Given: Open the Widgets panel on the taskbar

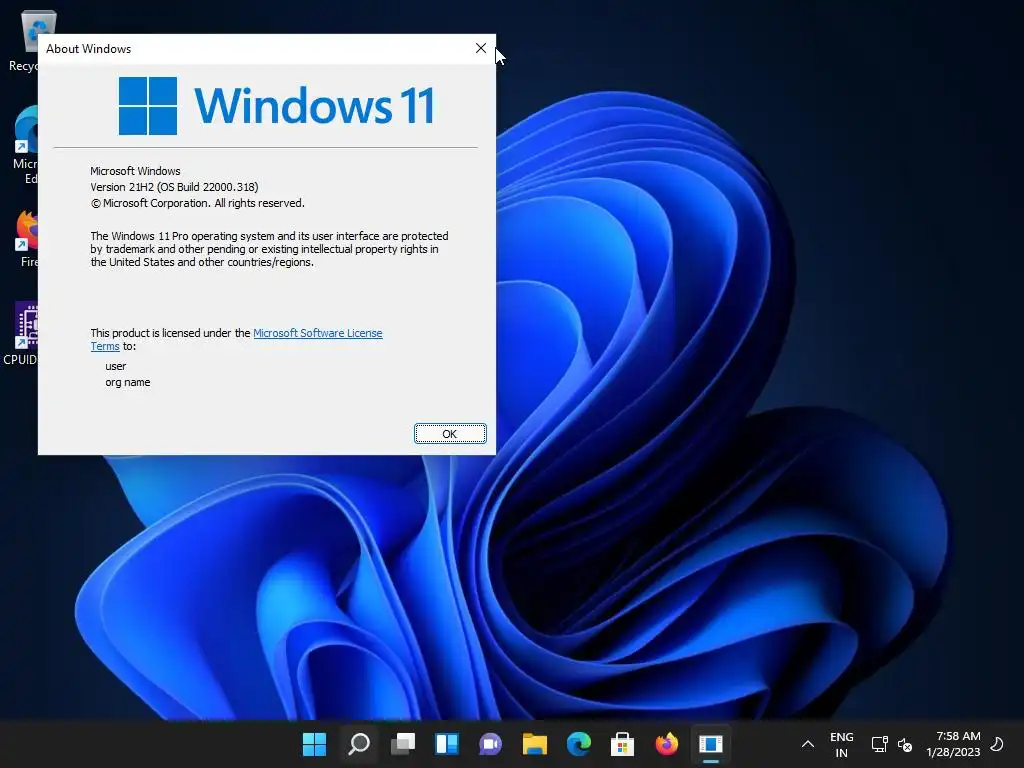Looking at the screenshot, I should pyautogui.click(x=447, y=744).
